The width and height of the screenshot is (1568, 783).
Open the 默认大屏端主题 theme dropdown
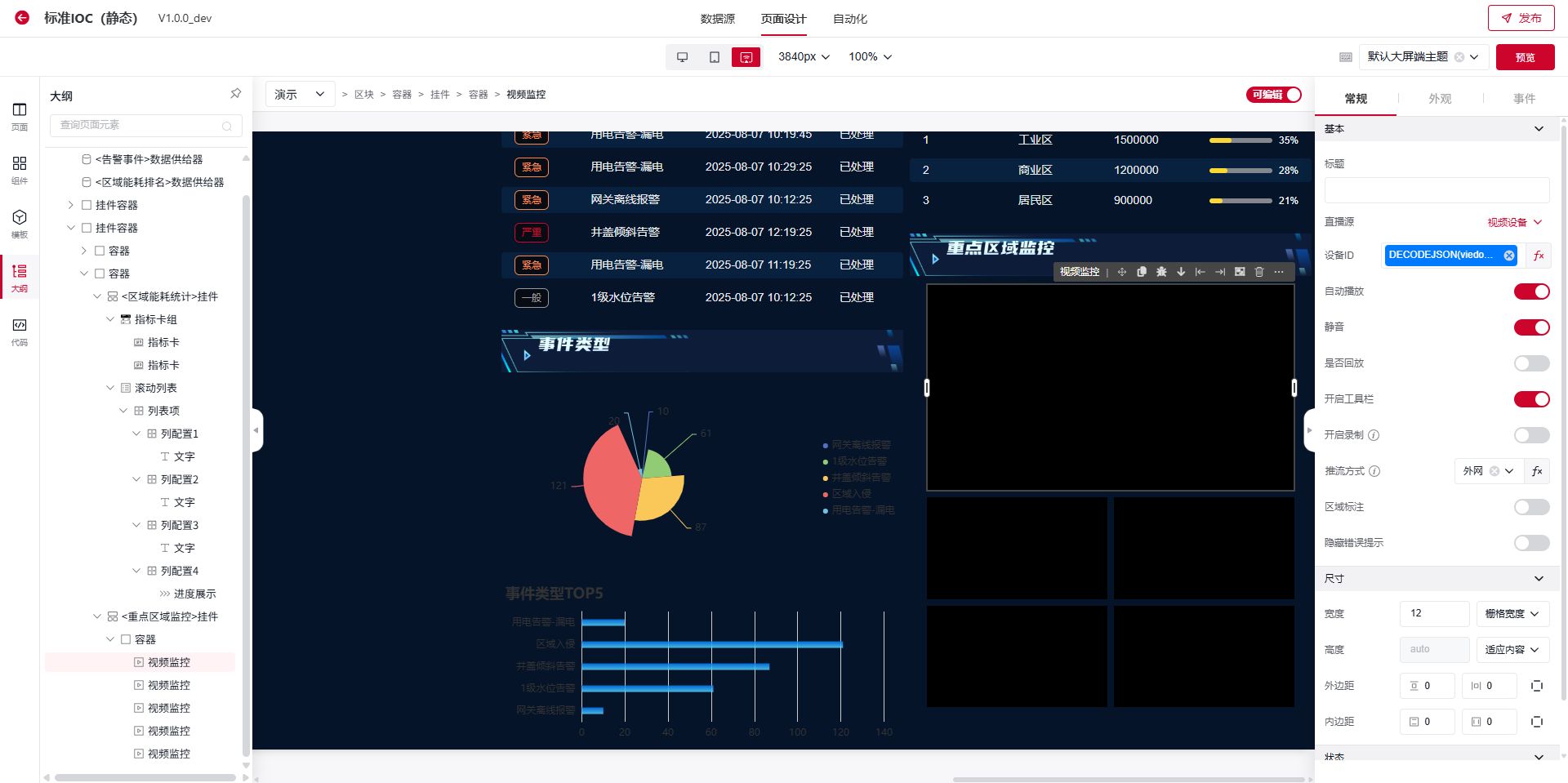click(1423, 57)
